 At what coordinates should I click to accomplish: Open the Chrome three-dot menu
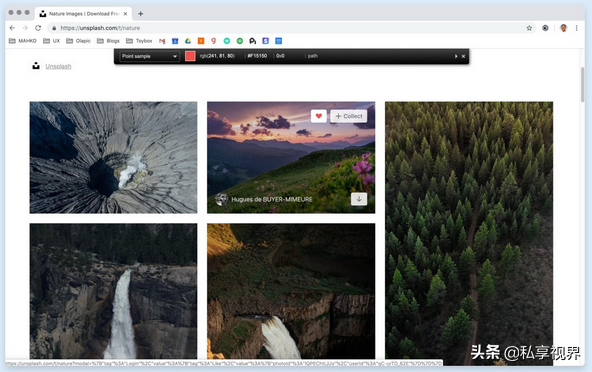pyautogui.click(x=577, y=28)
